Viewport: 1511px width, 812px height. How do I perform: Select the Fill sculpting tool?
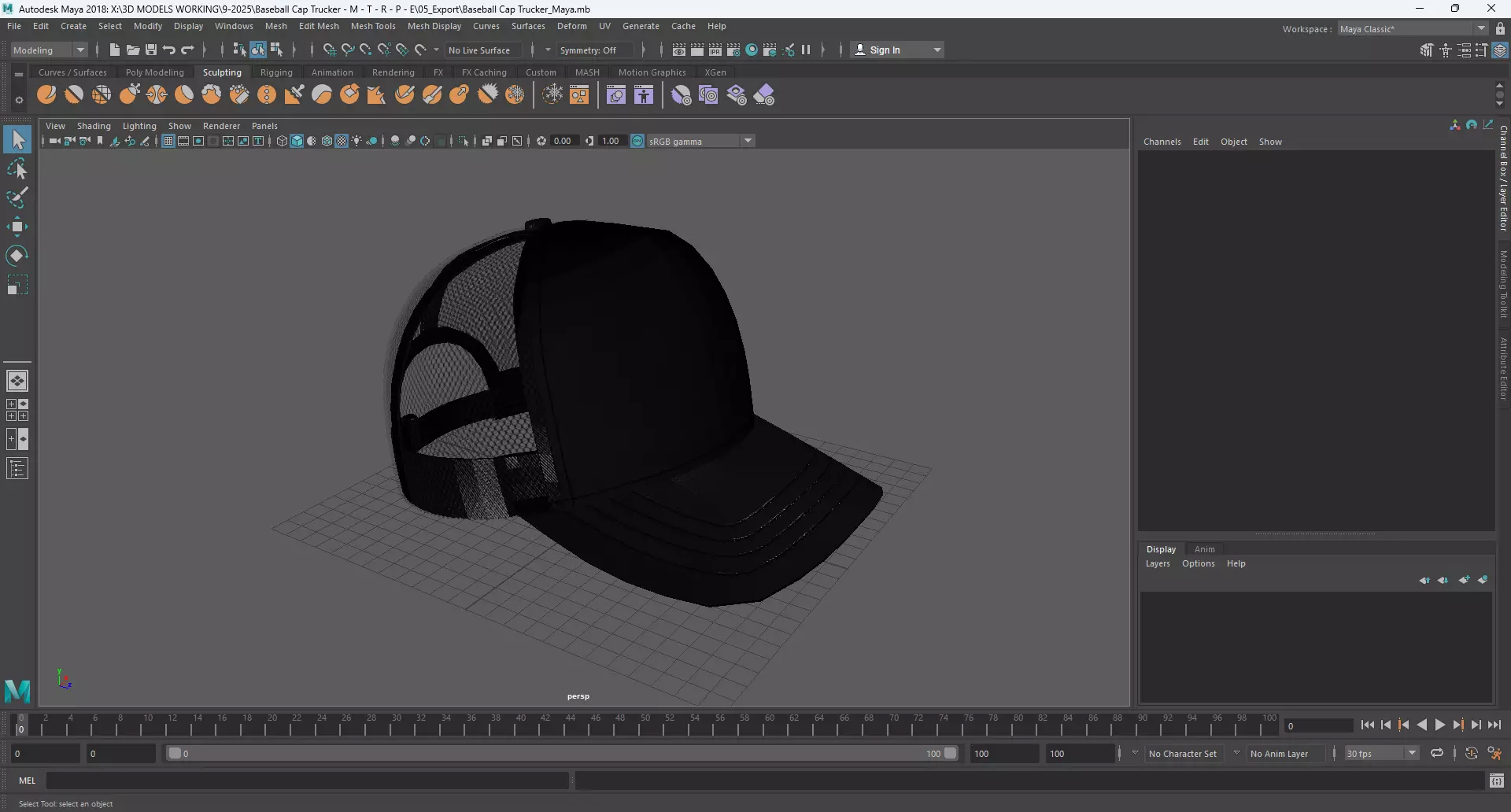377,95
